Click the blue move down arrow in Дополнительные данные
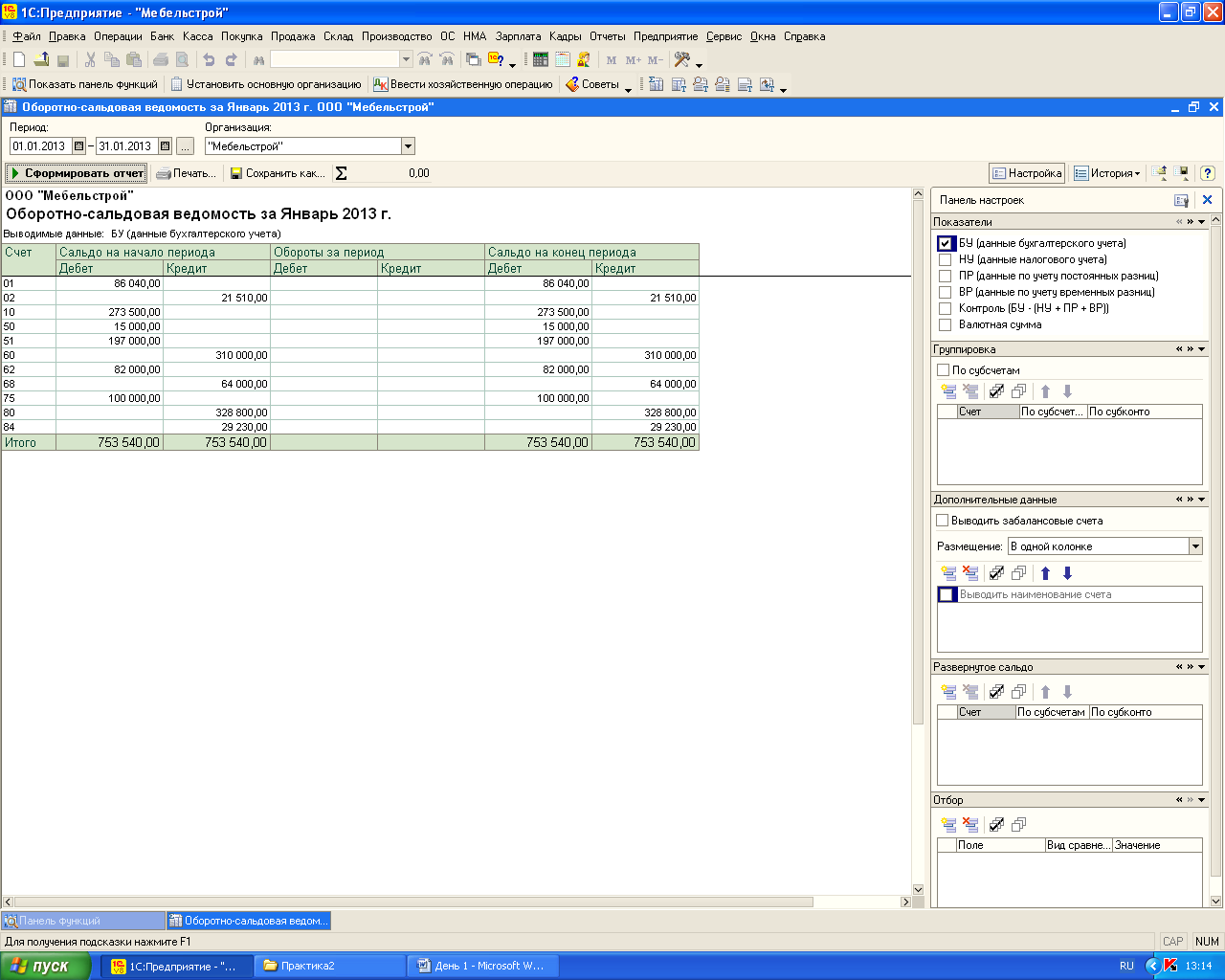The image size is (1225, 980). [x=1068, y=573]
